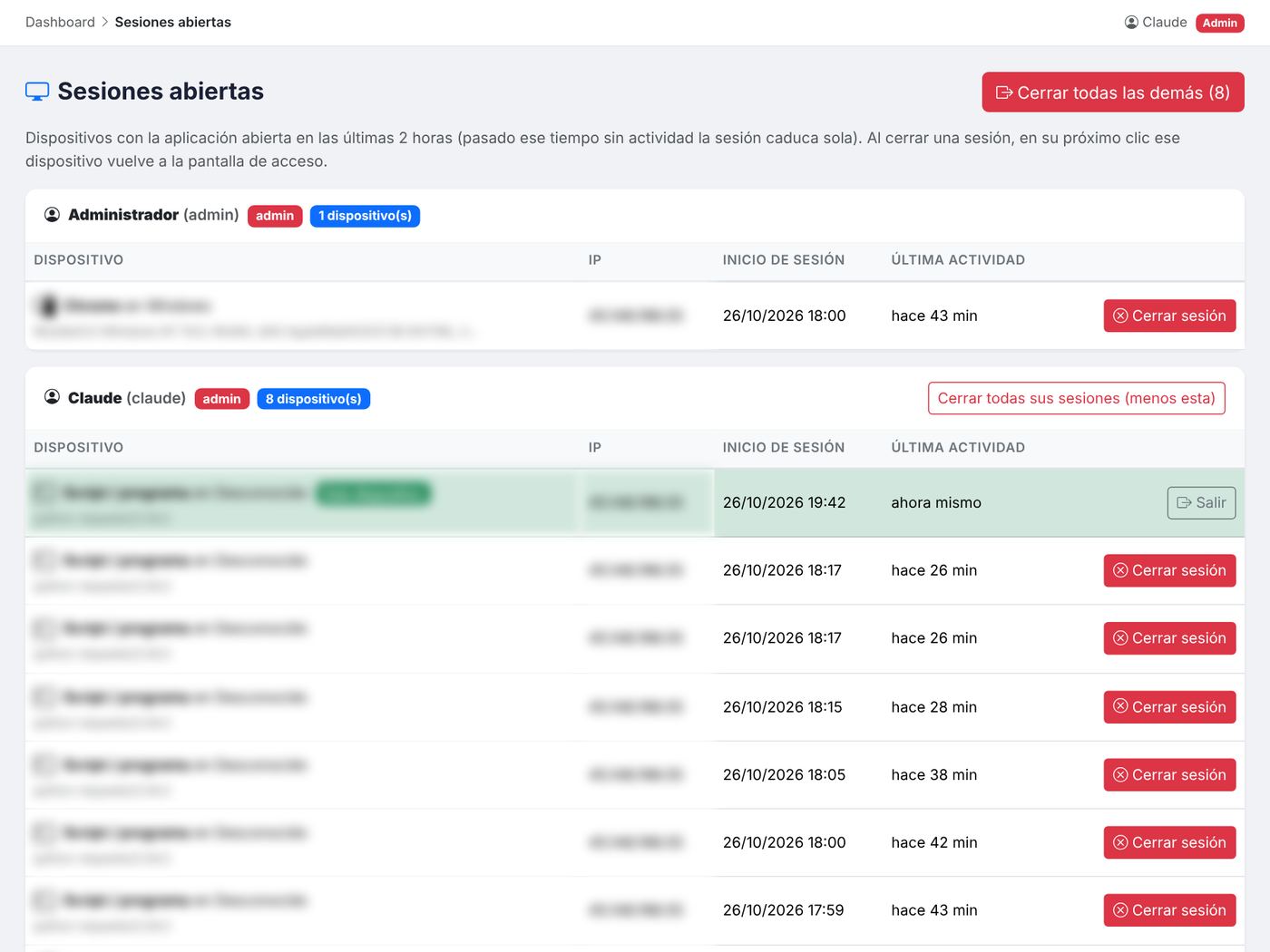Close the second 18:17 session row
The height and width of the screenshot is (952, 1270).
1169,638
